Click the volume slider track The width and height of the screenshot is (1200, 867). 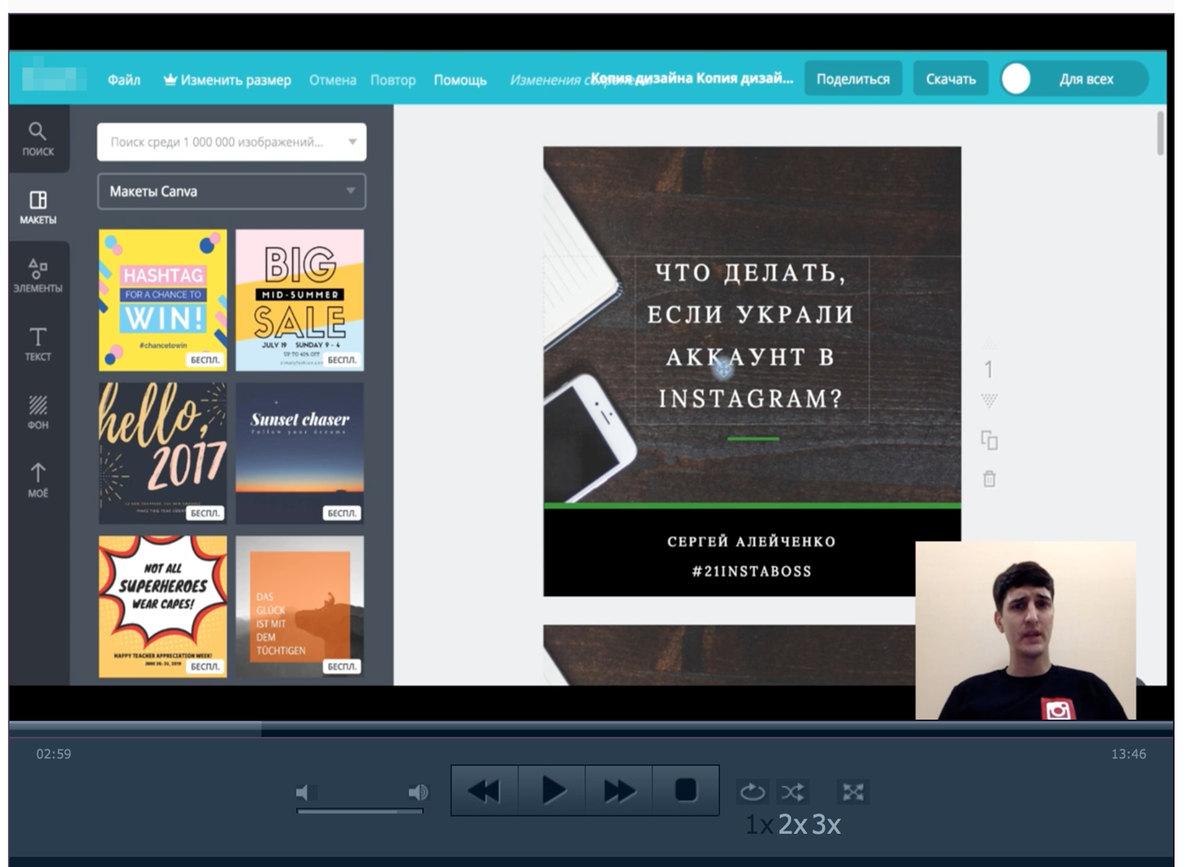(x=360, y=811)
